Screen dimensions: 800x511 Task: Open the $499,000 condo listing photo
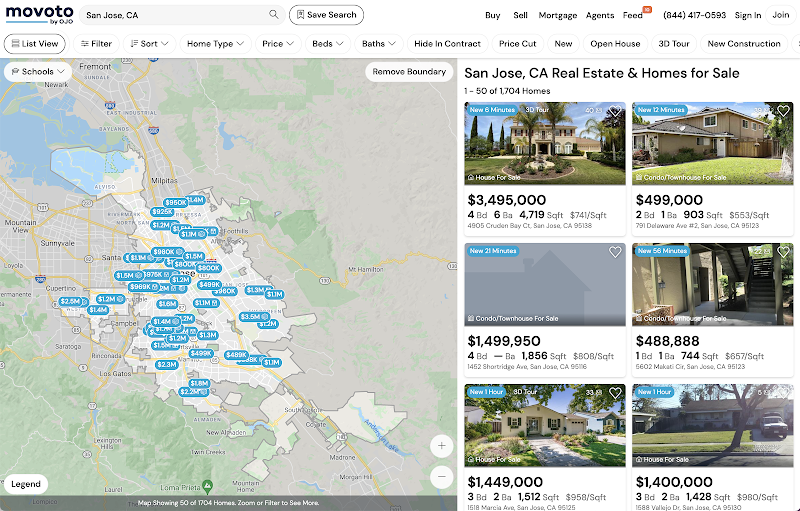[713, 143]
